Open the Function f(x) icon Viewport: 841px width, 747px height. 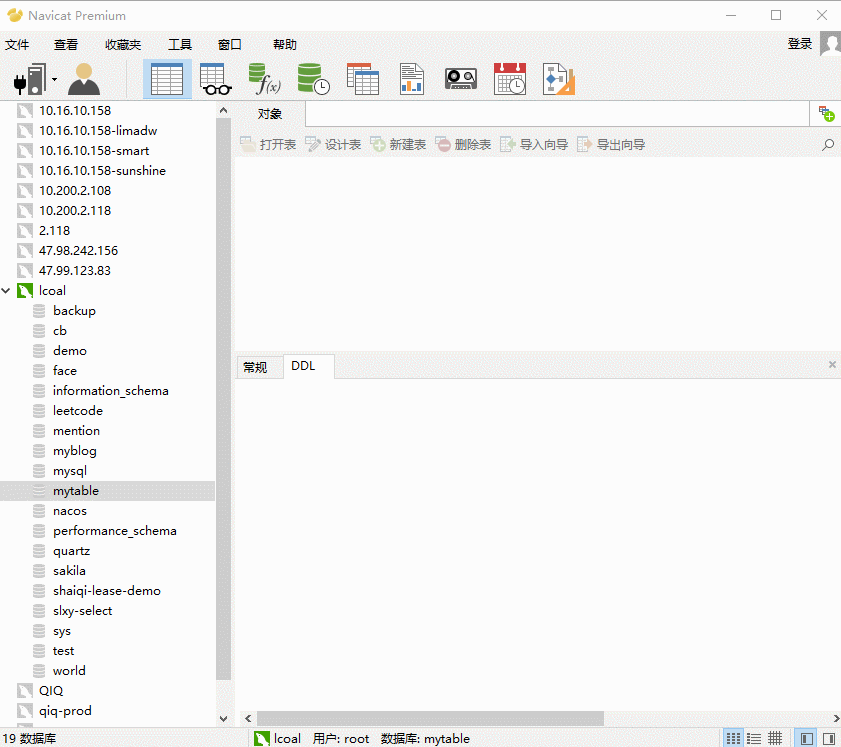(x=264, y=79)
